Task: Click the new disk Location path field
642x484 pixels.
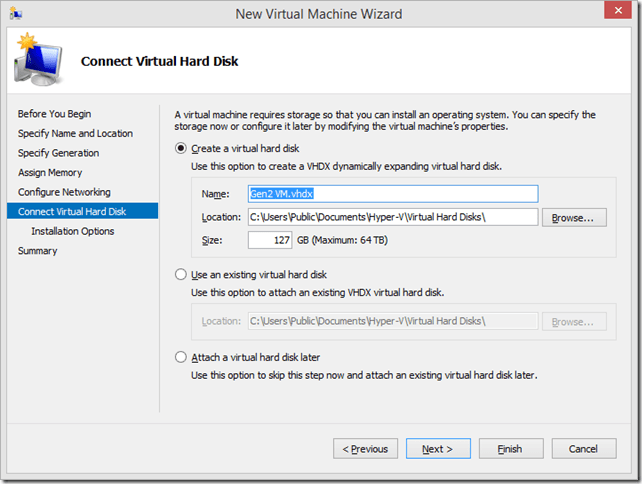Action: tap(392, 217)
